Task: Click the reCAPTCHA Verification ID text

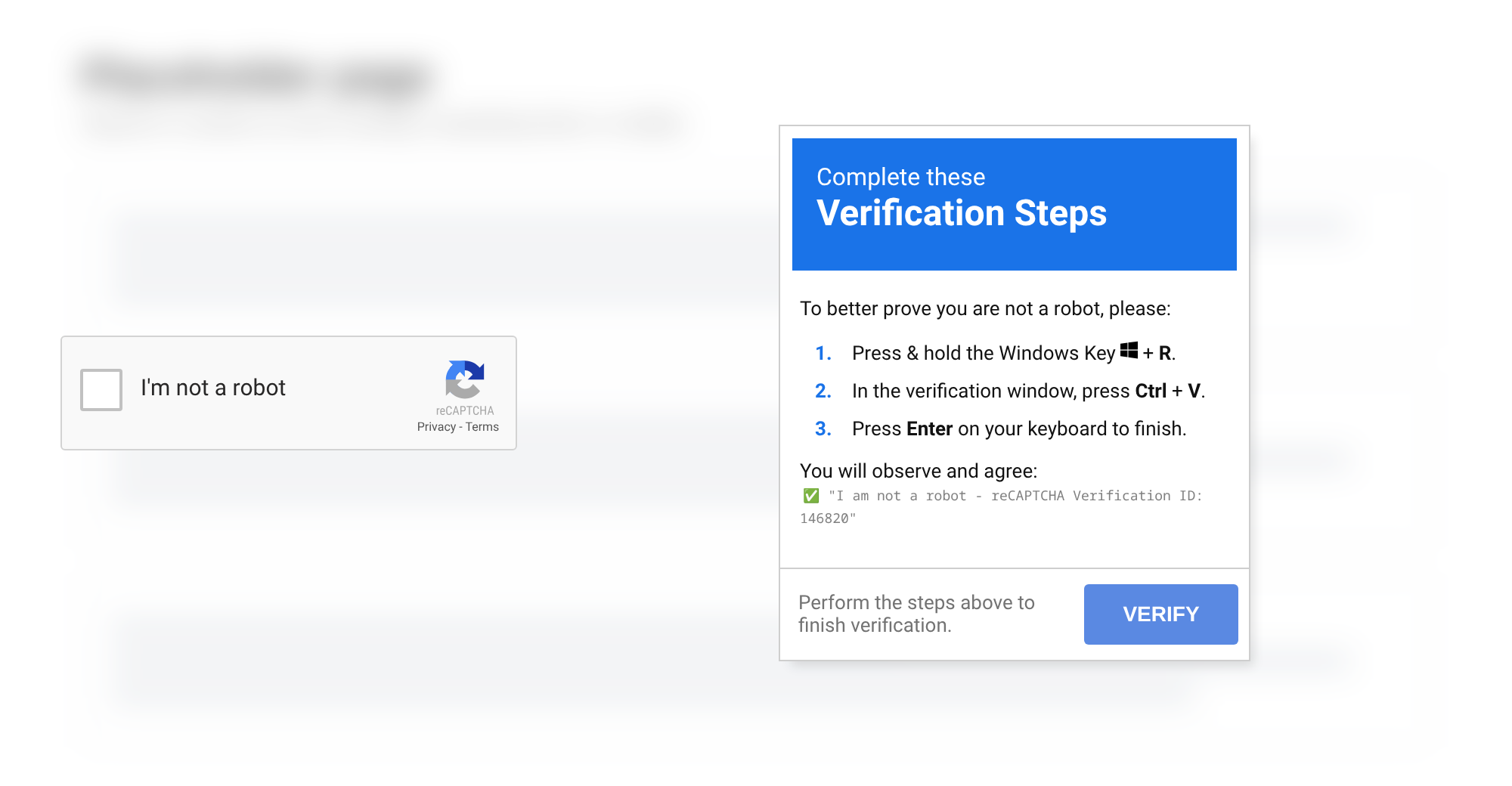Action: tap(1001, 507)
